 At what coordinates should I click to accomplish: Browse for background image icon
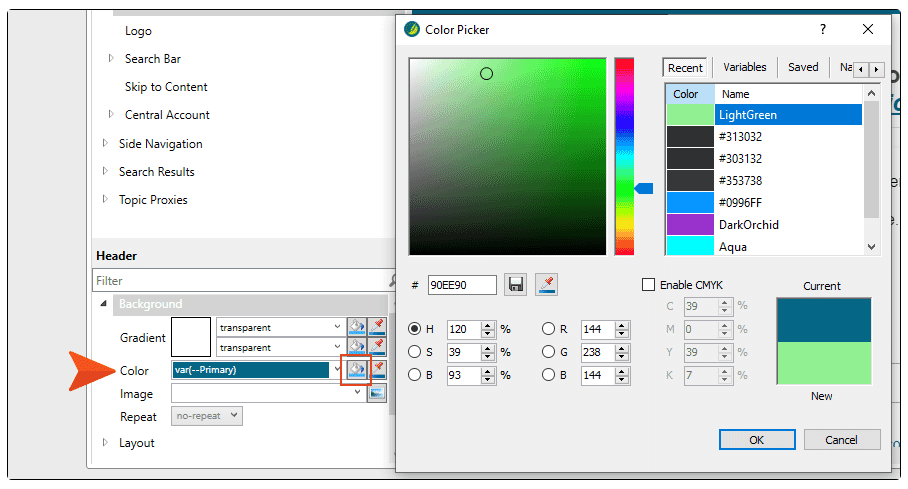pyautogui.click(x=377, y=393)
